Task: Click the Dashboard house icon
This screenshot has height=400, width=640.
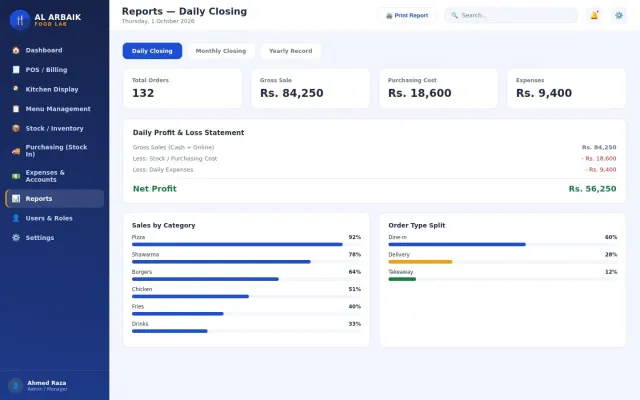Action: tap(16, 50)
